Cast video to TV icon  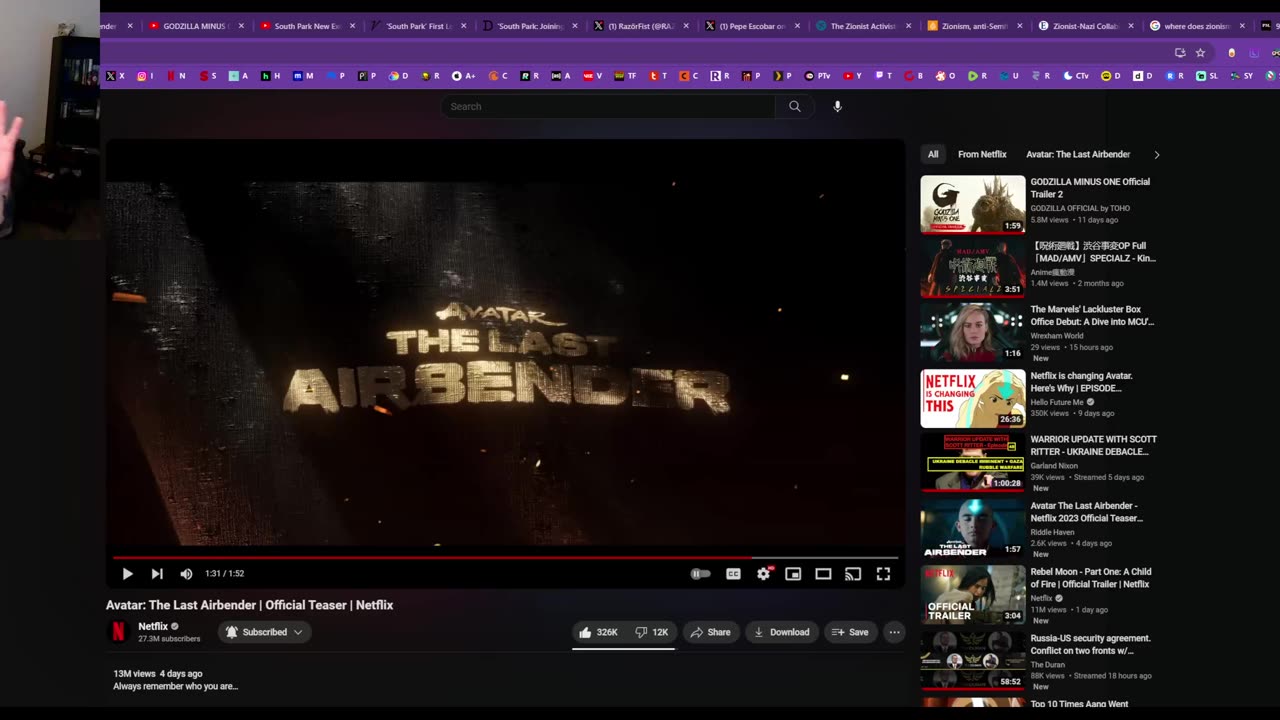[x=853, y=574]
